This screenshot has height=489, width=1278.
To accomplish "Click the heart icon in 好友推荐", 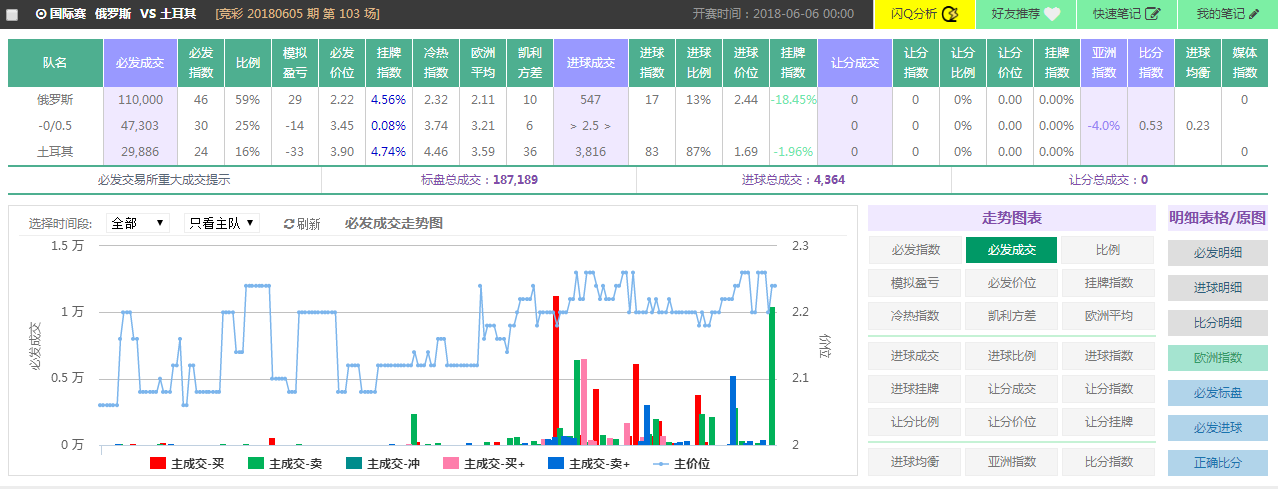I will pyautogui.click(x=1052, y=14).
